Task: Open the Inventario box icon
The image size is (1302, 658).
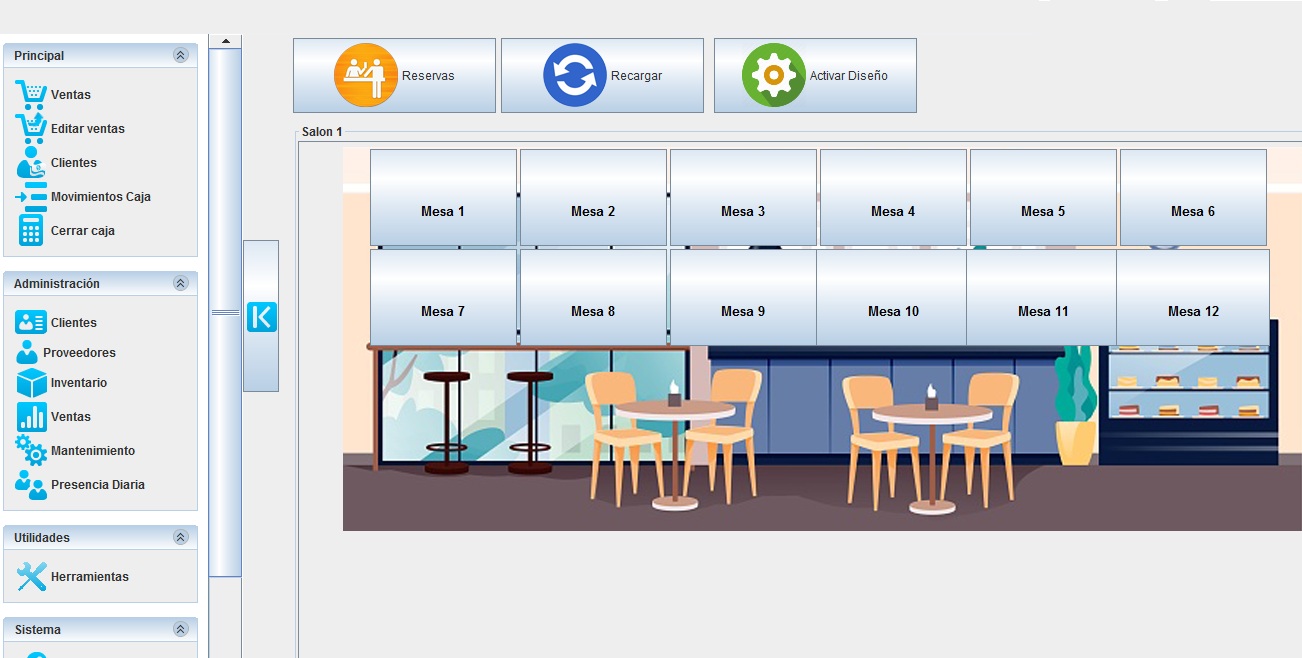Action: pyautogui.click(x=31, y=383)
